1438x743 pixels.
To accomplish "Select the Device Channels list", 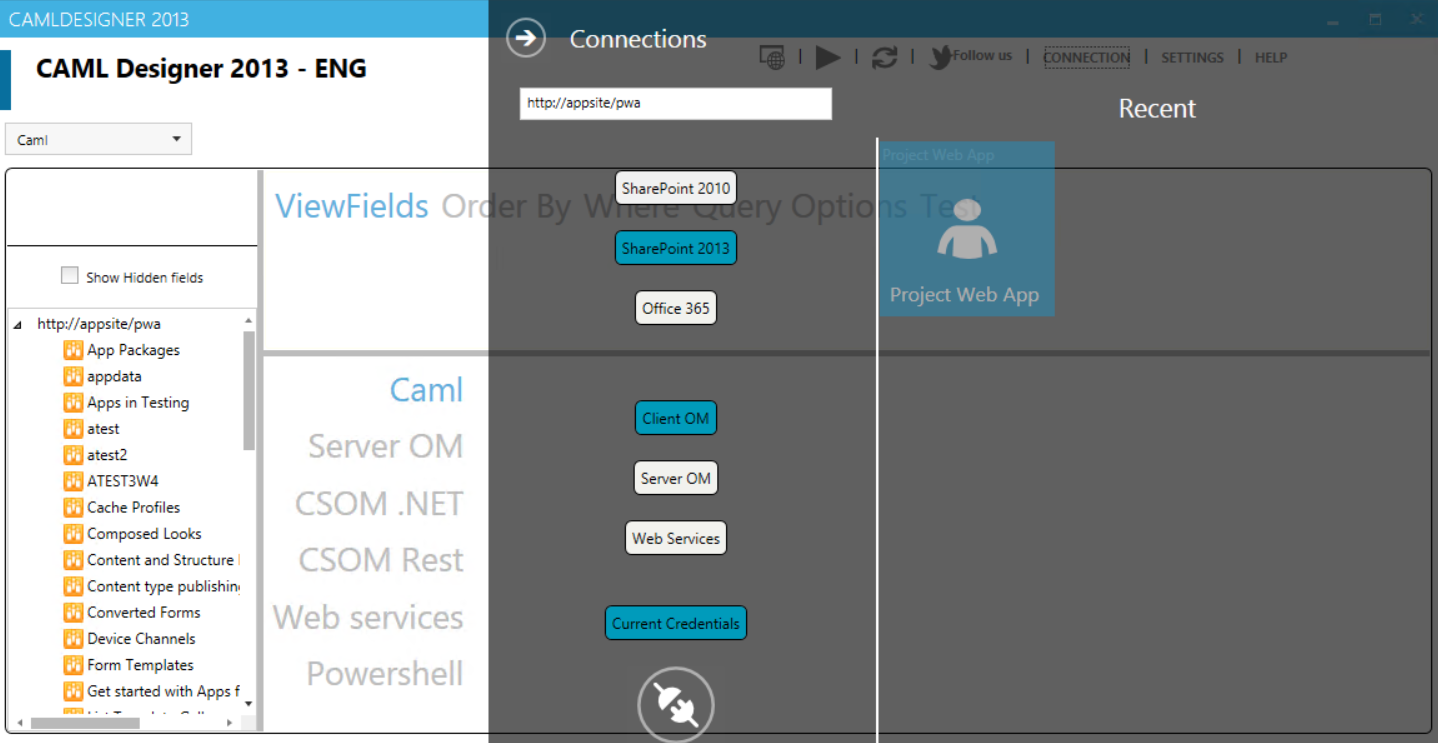I will tap(141, 638).
